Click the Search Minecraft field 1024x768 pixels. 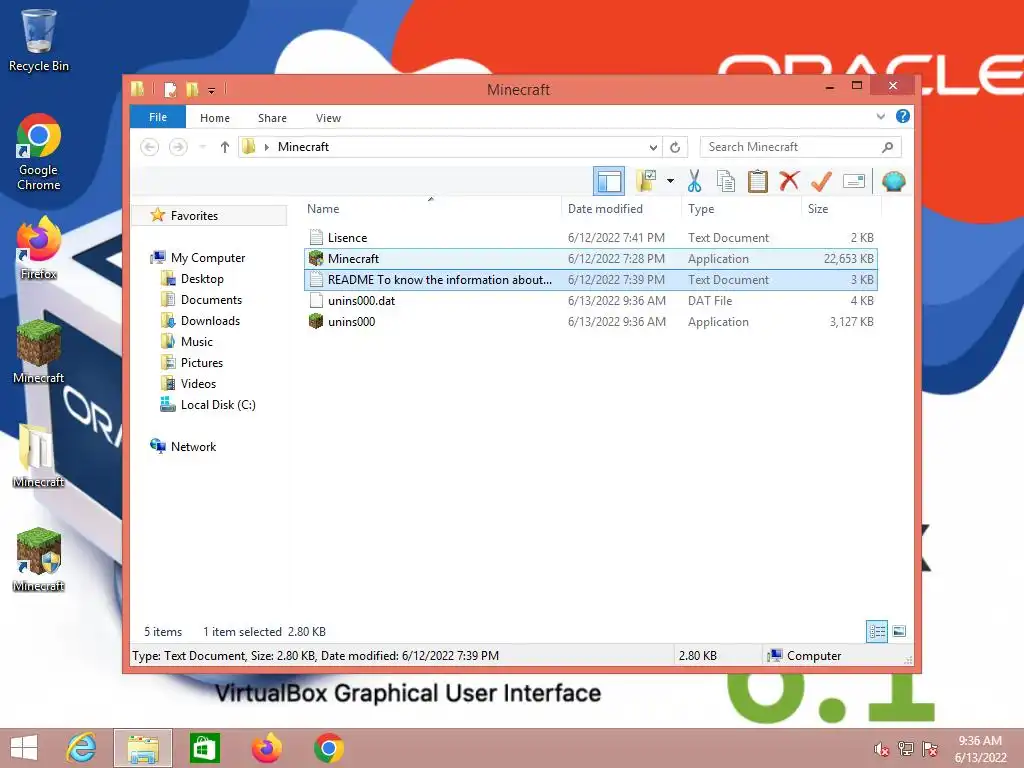[801, 147]
